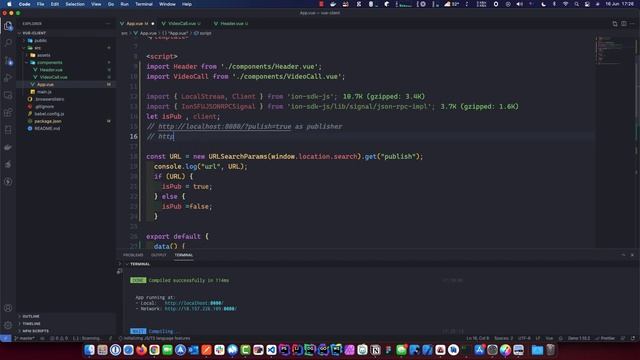Open Finder from the Dock

pos(89,350)
